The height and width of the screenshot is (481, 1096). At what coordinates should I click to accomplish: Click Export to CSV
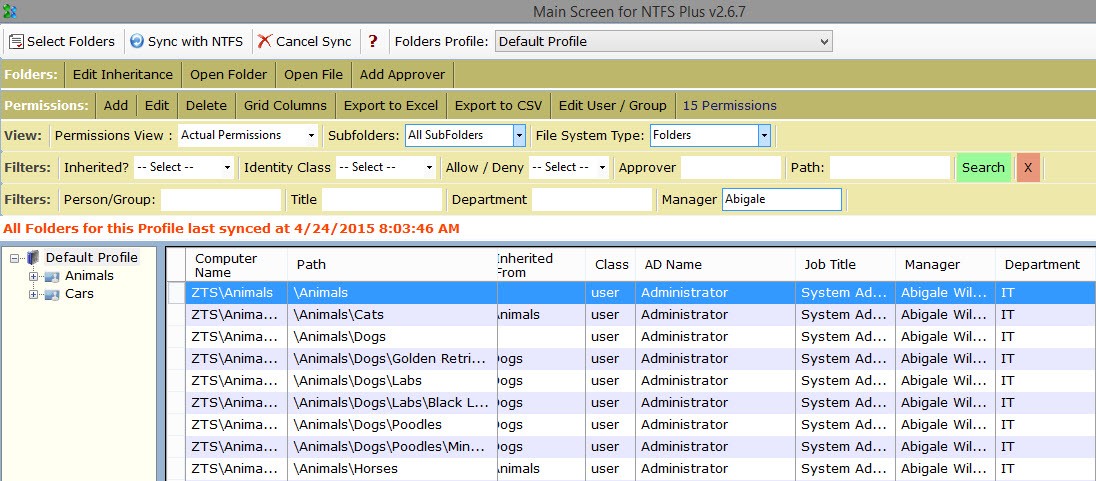pyautogui.click(x=498, y=106)
